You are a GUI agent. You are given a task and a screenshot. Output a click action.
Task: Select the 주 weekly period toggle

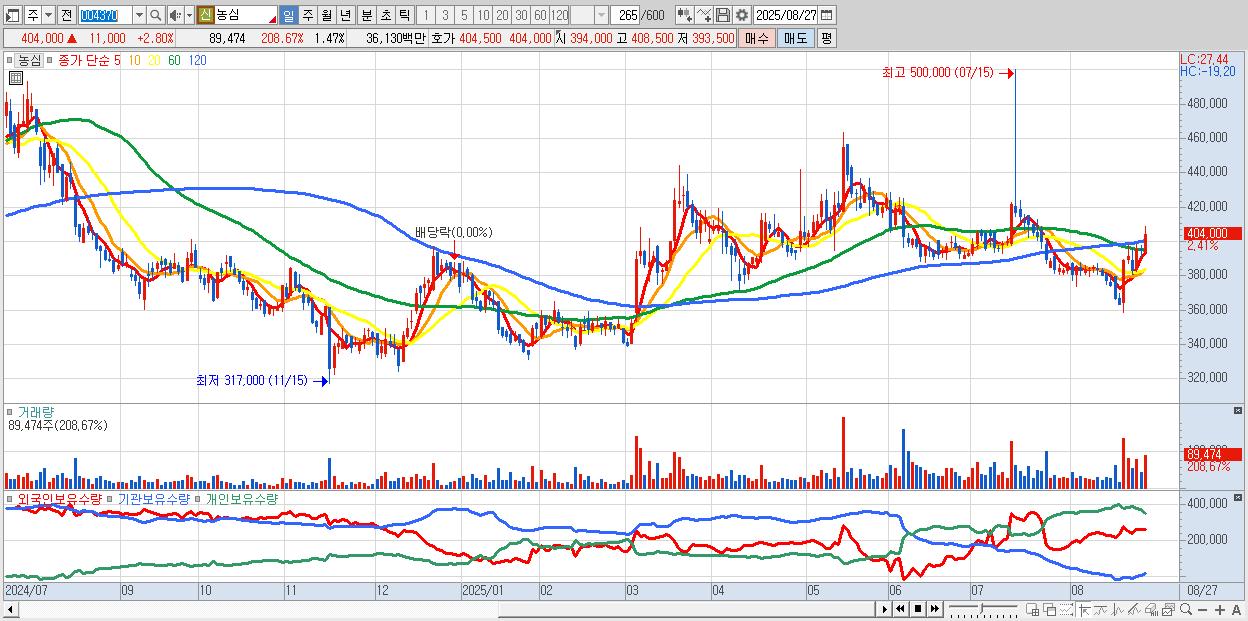pyautogui.click(x=307, y=15)
